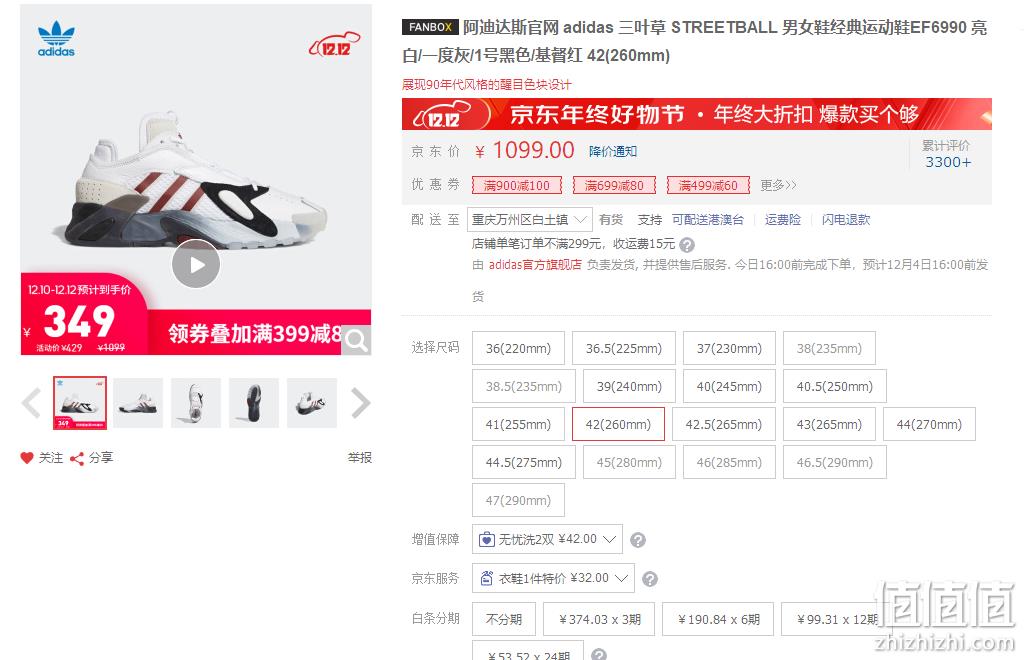The width and height of the screenshot is (1024, 660).
Task: Expand more coupons via 更多>>
Action: coord(778,185)
